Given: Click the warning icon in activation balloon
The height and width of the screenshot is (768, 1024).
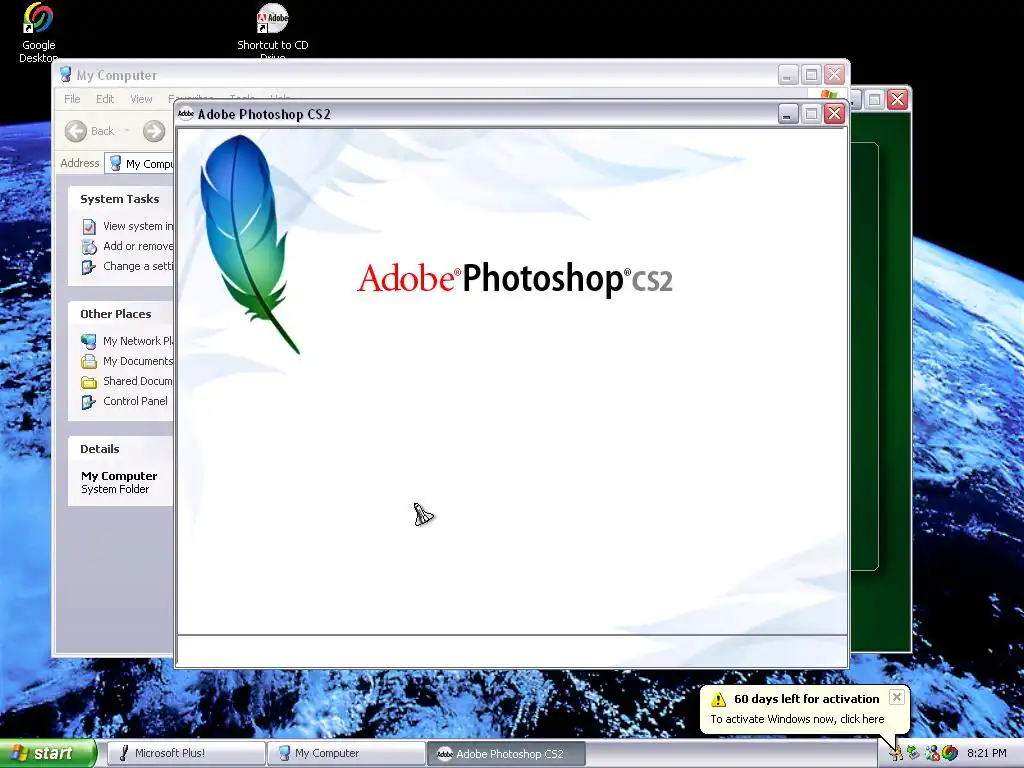Looking at the screenshot, I should (718, 699).
